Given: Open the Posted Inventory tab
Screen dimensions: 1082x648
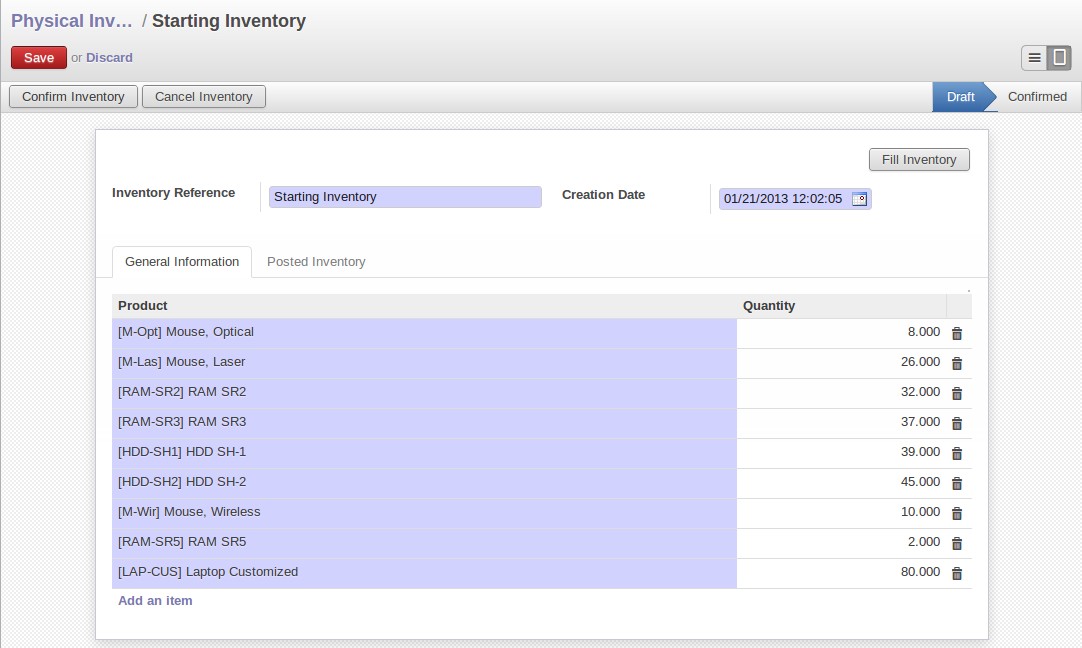Looking at the screenshot, I should click(x=316, y=262).
